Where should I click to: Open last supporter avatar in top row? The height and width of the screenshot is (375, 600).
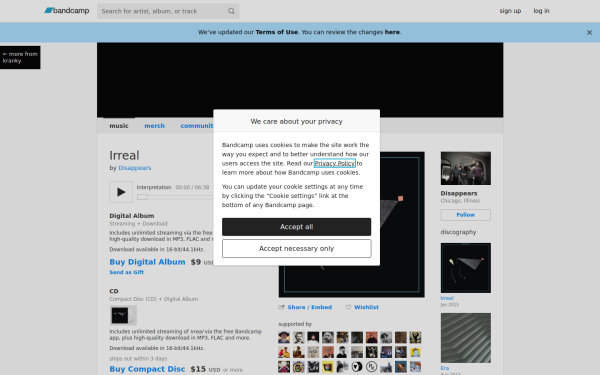pyautogui.click(x=415, y=338)
